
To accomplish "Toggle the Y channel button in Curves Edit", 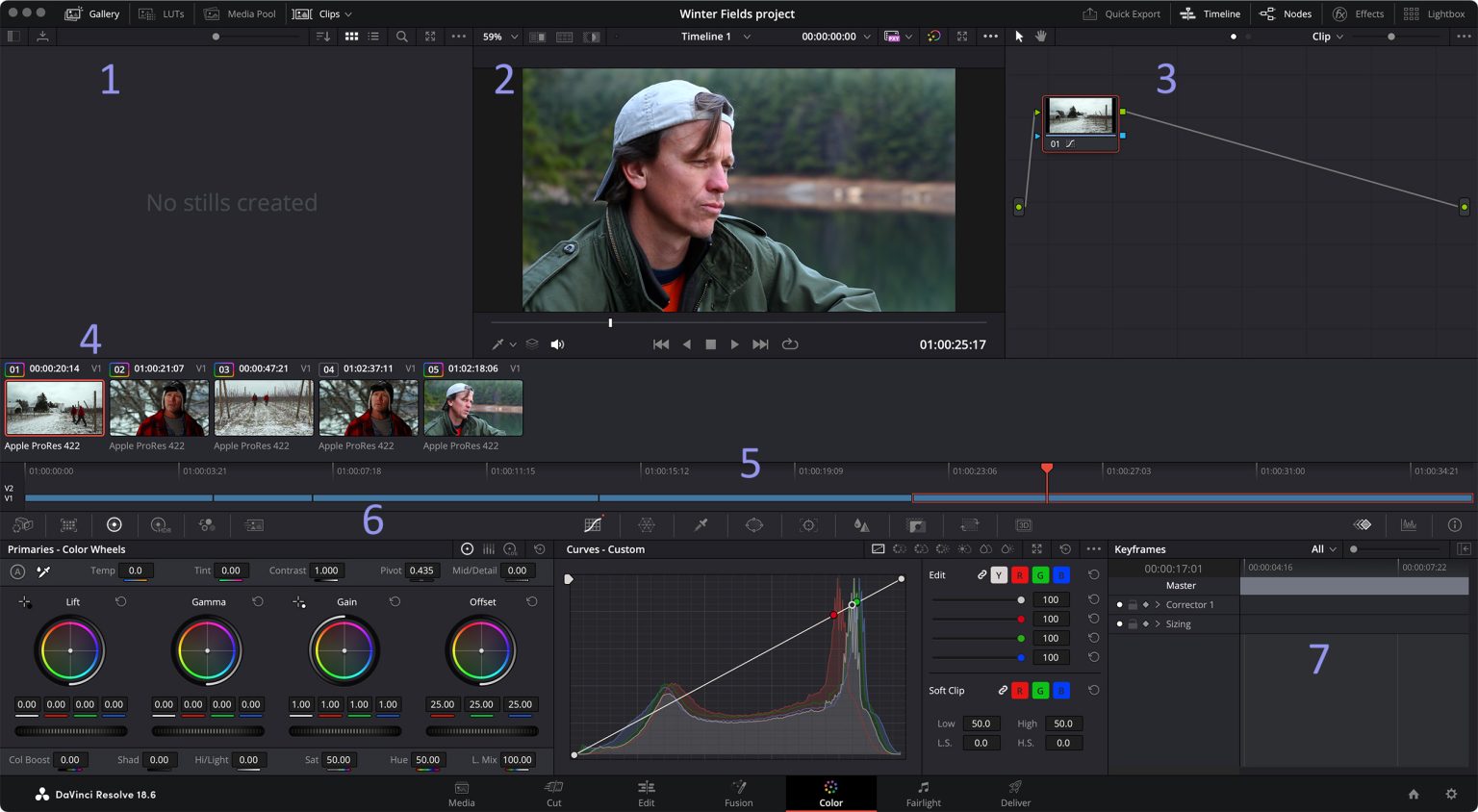I will pyautogui.click(x=1001, y=574).
